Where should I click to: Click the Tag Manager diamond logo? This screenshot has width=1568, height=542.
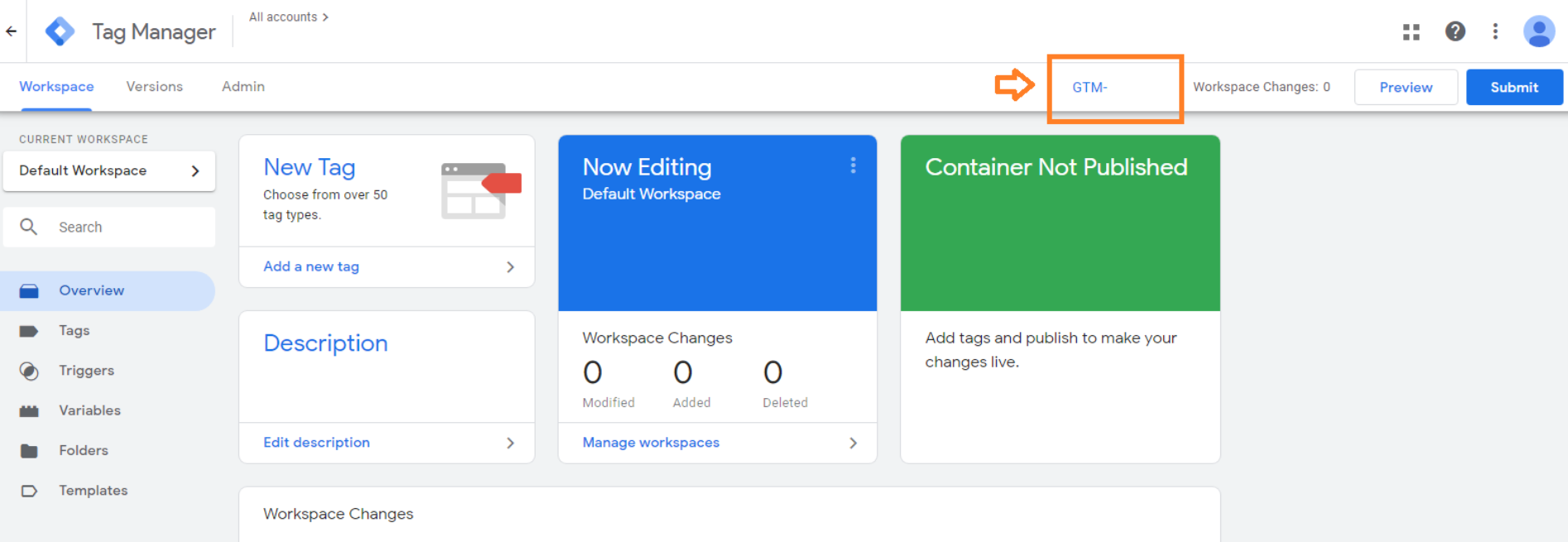pos(60,31)
